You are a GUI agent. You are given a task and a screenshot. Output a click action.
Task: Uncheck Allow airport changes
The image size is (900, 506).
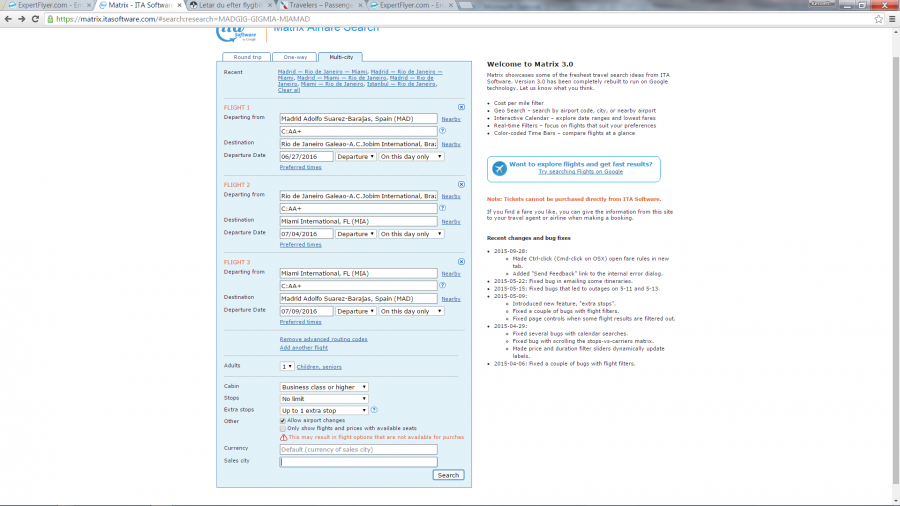pos(283,421)
